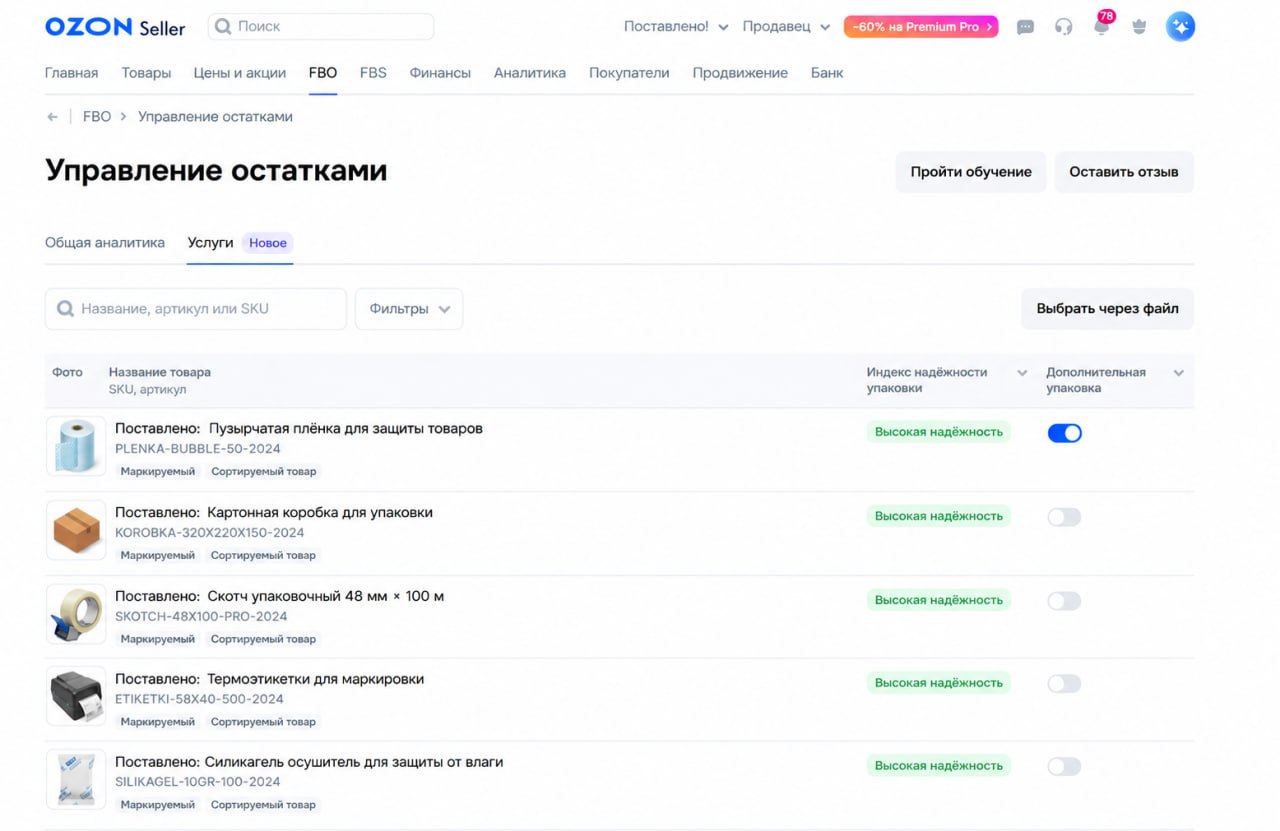Click the Пройти обучение button
The height and width of the screenshot is (831, 1280).
click(971, 172)
